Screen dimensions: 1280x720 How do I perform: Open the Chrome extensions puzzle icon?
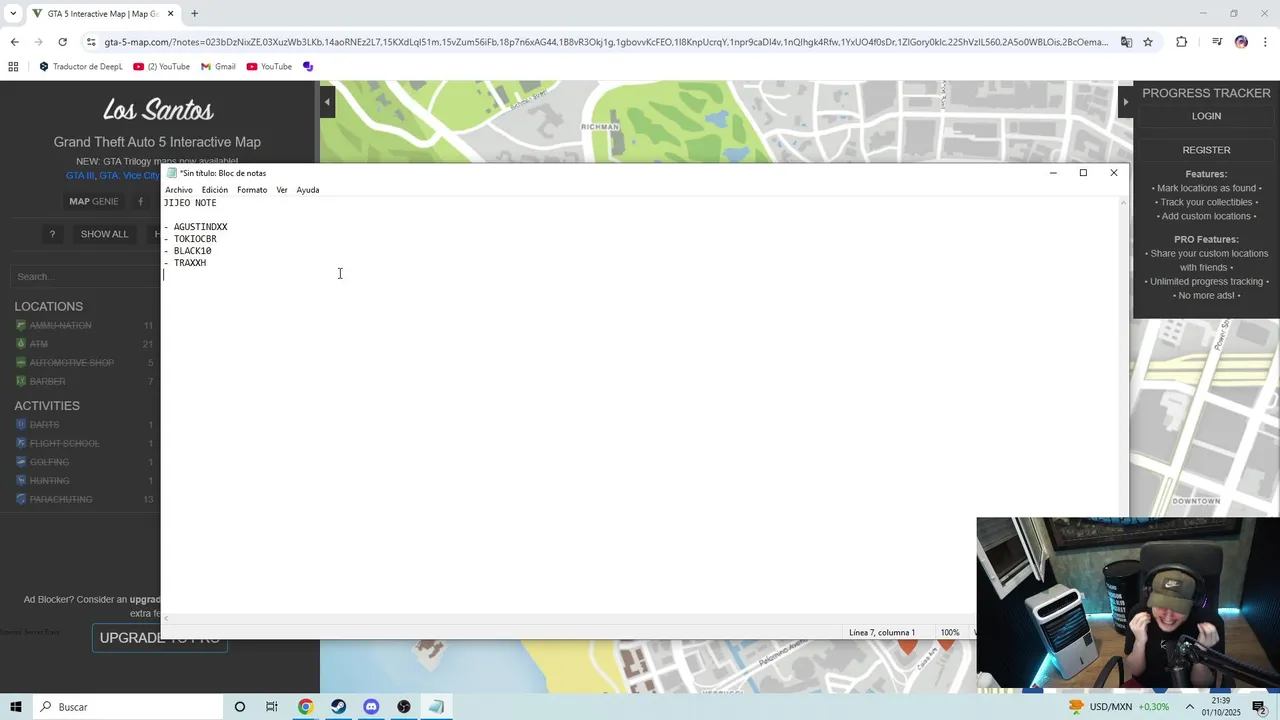[x=1182, y=42]
